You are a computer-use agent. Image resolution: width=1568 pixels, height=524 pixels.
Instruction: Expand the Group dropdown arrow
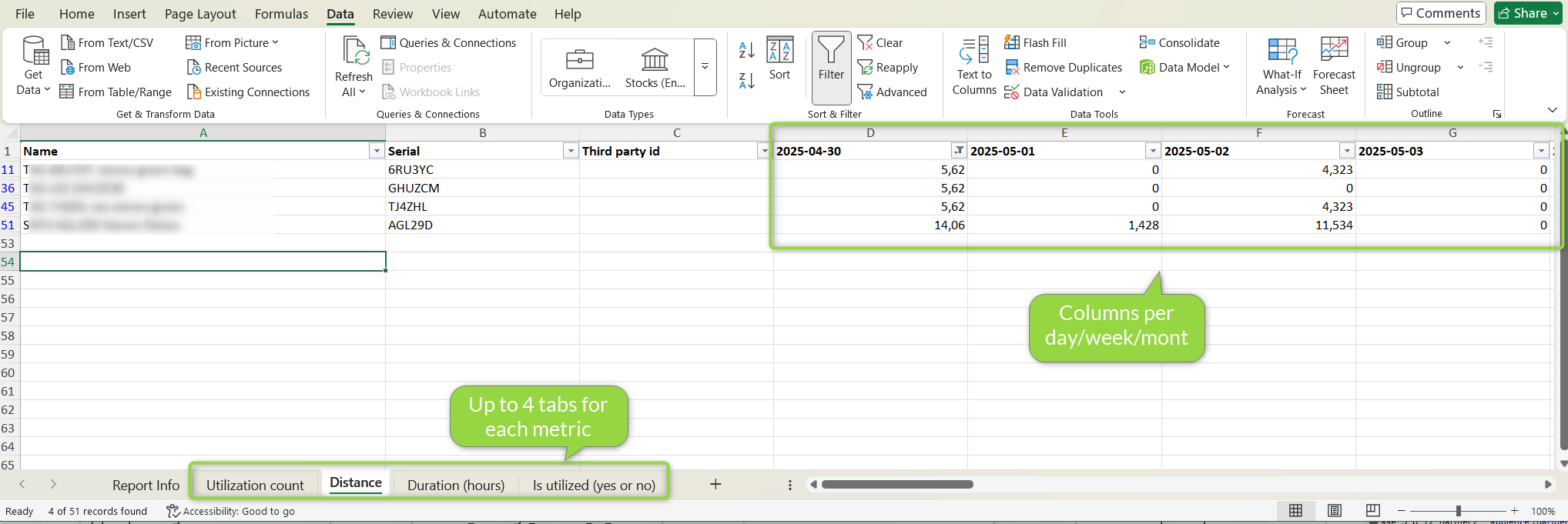tap(1447, 43)
